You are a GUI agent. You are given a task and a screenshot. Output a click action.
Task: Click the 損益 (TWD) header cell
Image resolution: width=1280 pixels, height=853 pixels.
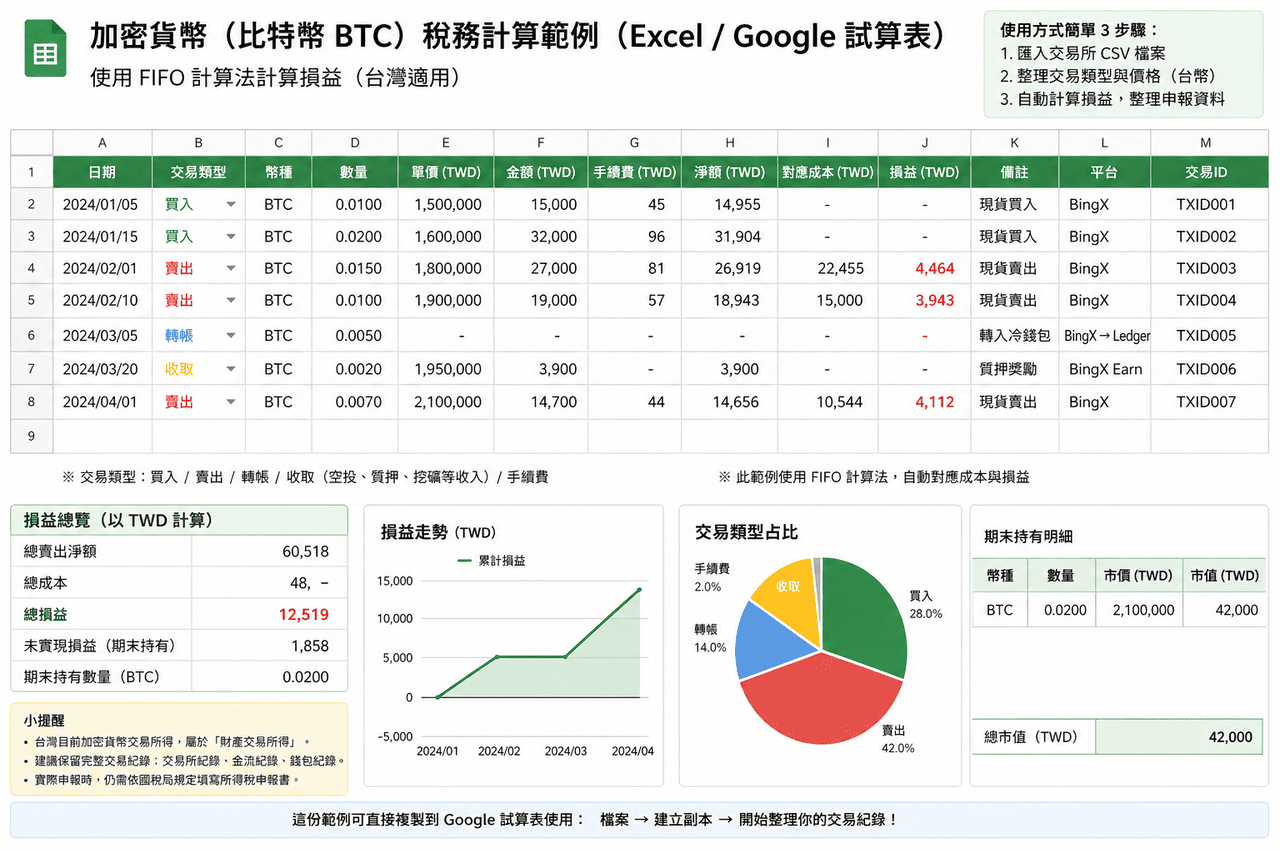(x=924, y=172)
